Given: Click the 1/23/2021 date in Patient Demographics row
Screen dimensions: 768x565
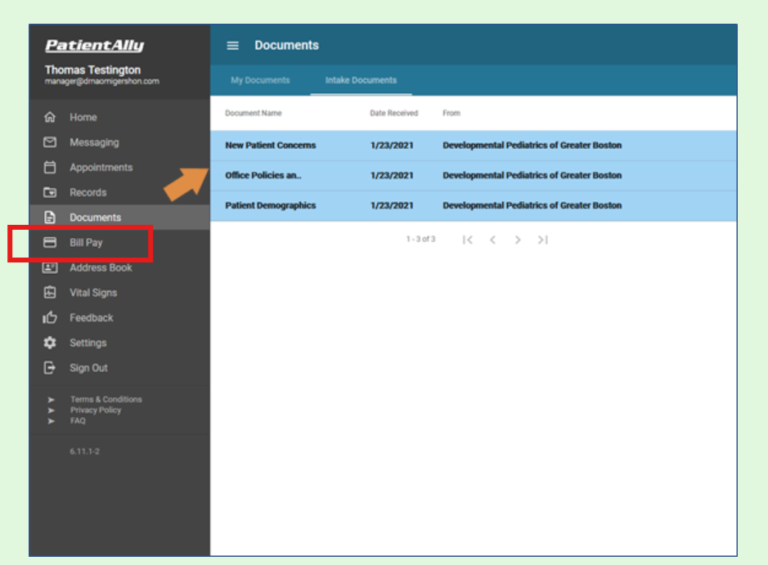Looking at the screenshot, I should tap(392, 205).
